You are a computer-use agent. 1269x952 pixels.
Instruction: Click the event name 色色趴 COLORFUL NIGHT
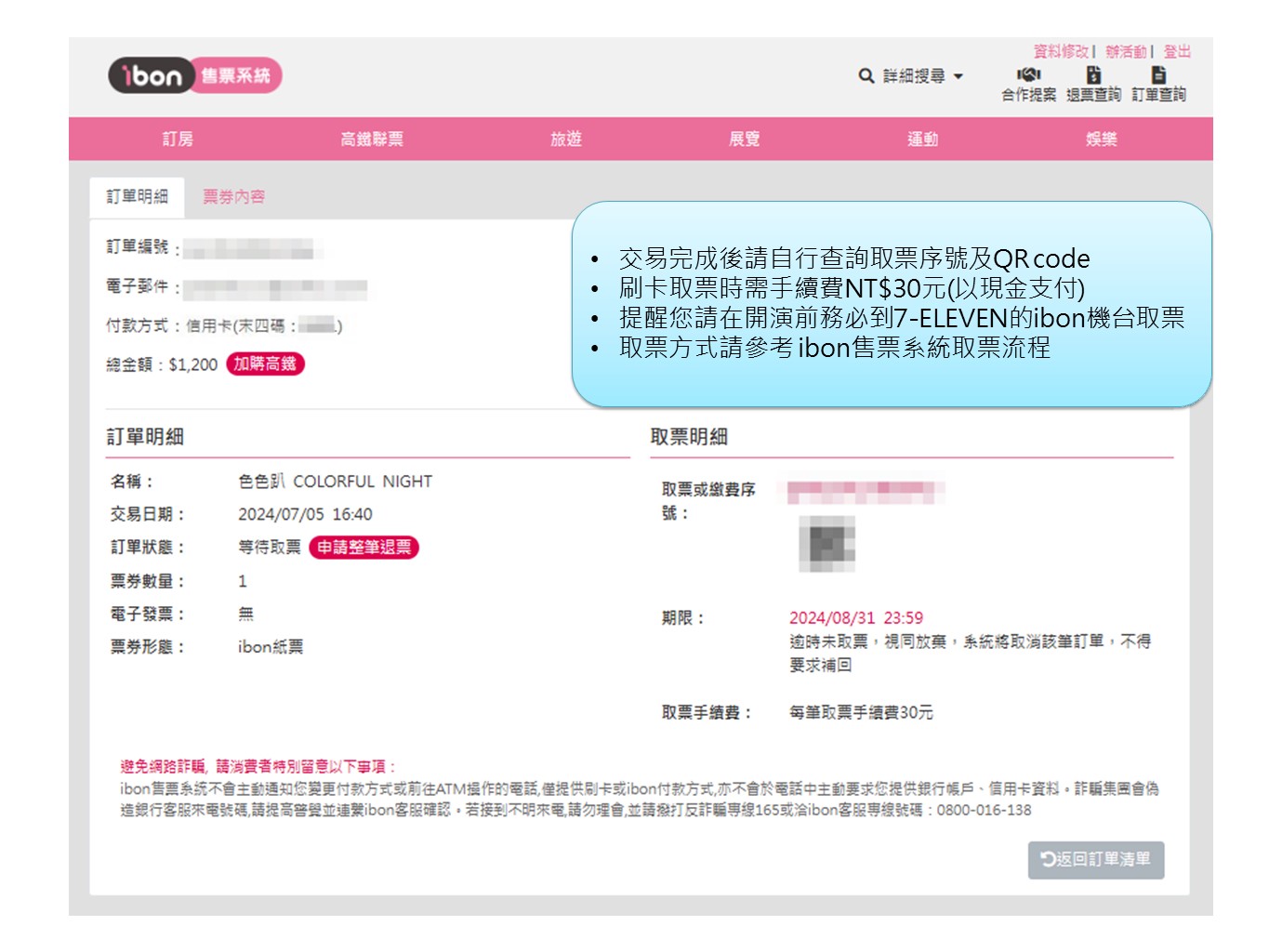pos(335,482)
